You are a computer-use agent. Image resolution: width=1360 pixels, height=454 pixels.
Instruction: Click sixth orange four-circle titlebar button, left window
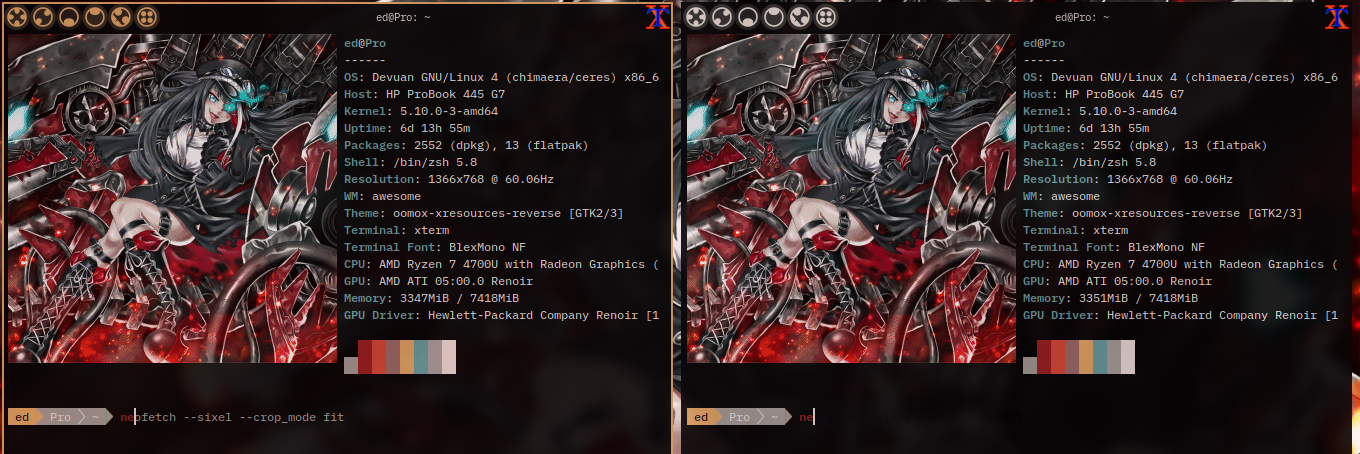[x=147, y=17]
